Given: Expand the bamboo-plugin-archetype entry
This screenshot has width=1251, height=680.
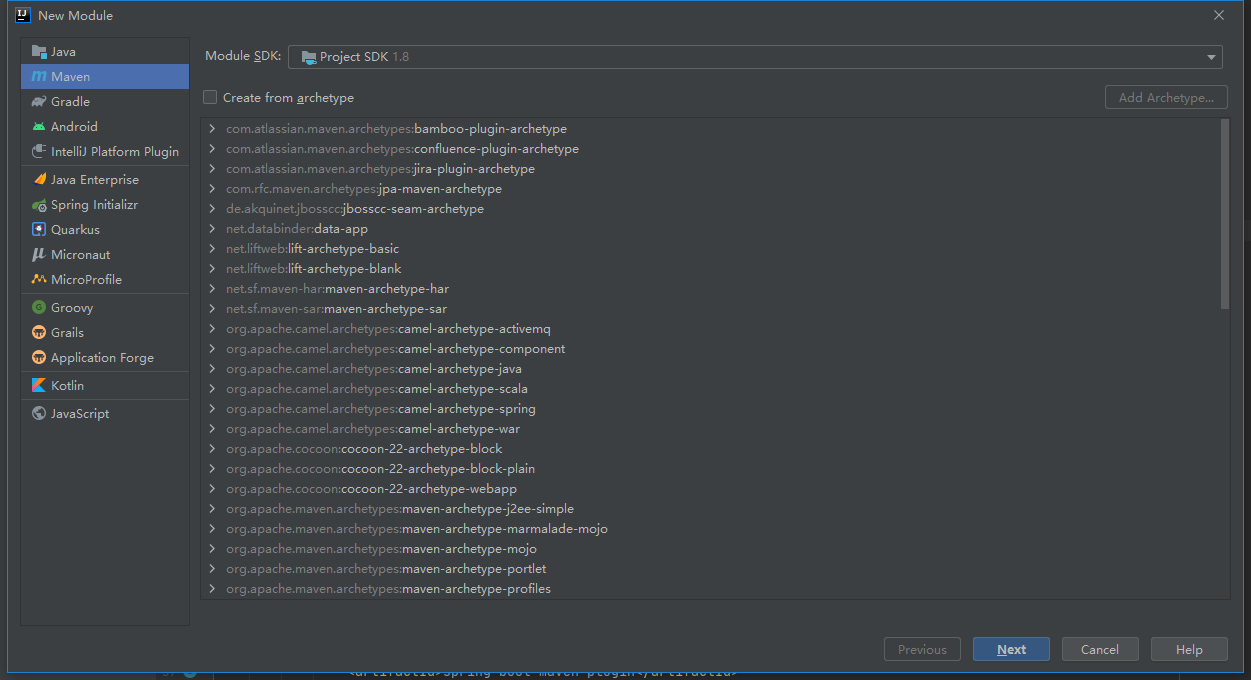Looking at the screenshot, I should pos(213,129).
